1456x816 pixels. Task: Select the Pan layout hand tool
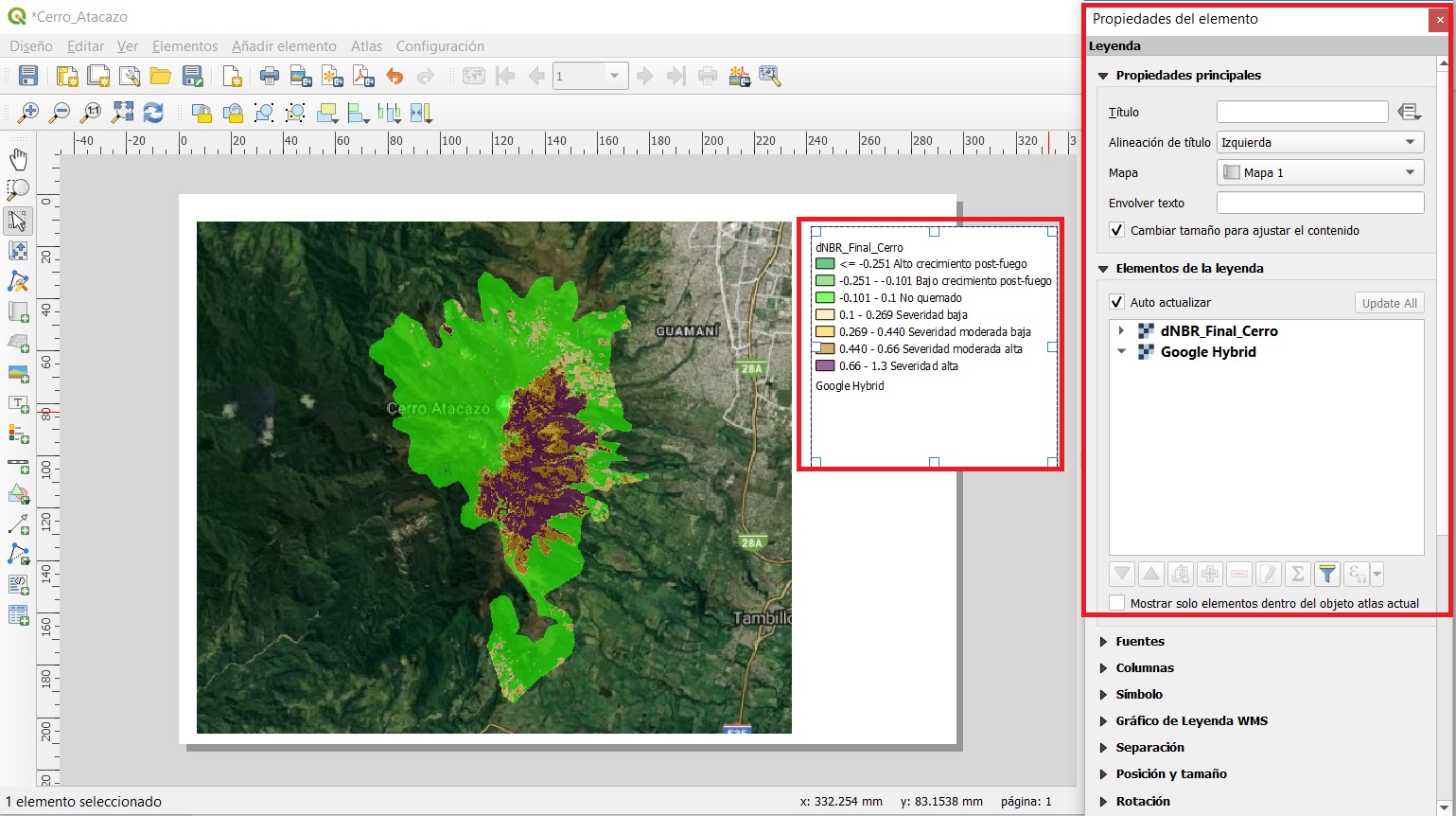pyautogui.click(x=18, y=159)
